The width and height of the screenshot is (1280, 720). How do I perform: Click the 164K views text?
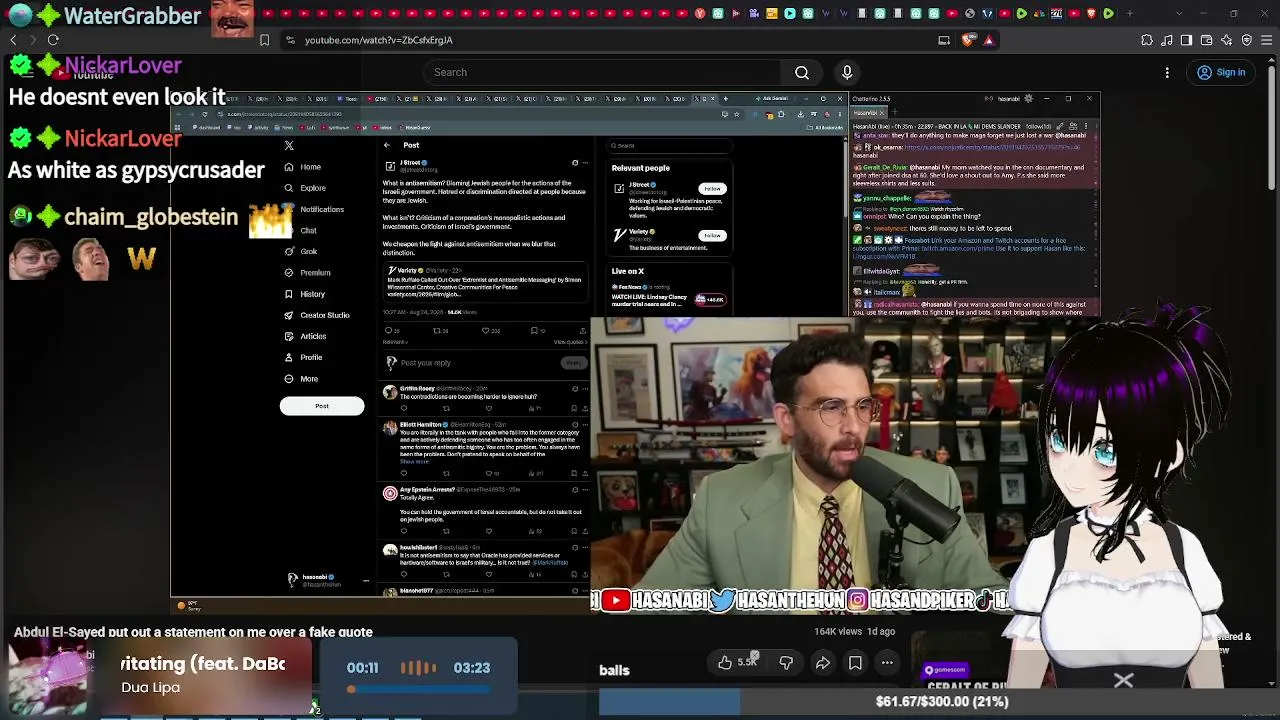[838, 632]
